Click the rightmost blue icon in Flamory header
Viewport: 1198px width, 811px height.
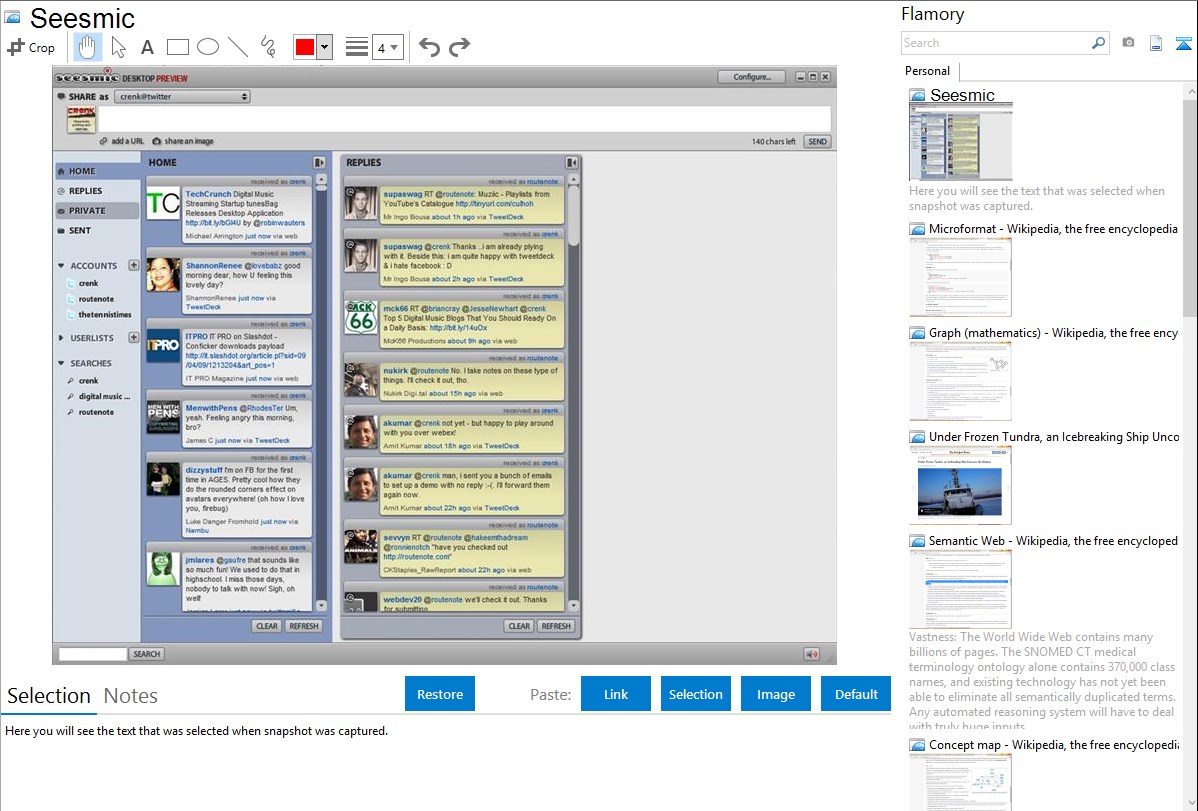point(1183,43)
